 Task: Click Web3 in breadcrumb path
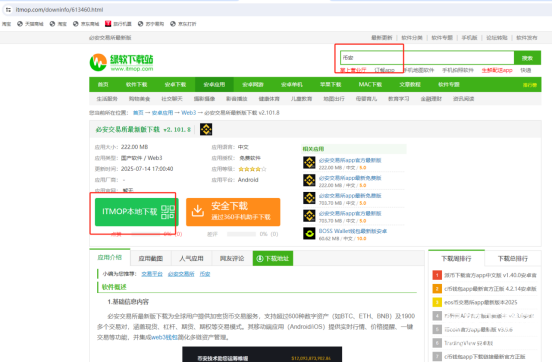pos(189,113)
